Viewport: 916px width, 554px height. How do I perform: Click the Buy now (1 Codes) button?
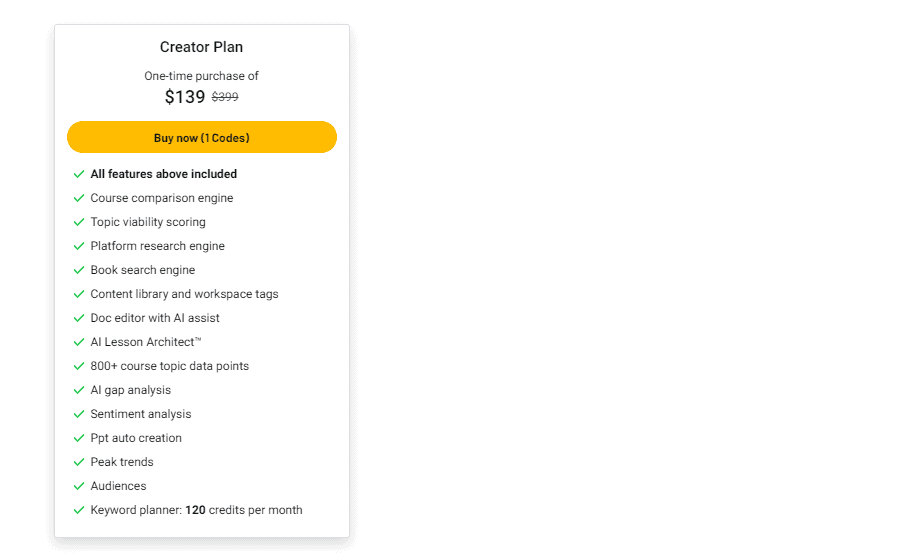(x=201, y=138)
